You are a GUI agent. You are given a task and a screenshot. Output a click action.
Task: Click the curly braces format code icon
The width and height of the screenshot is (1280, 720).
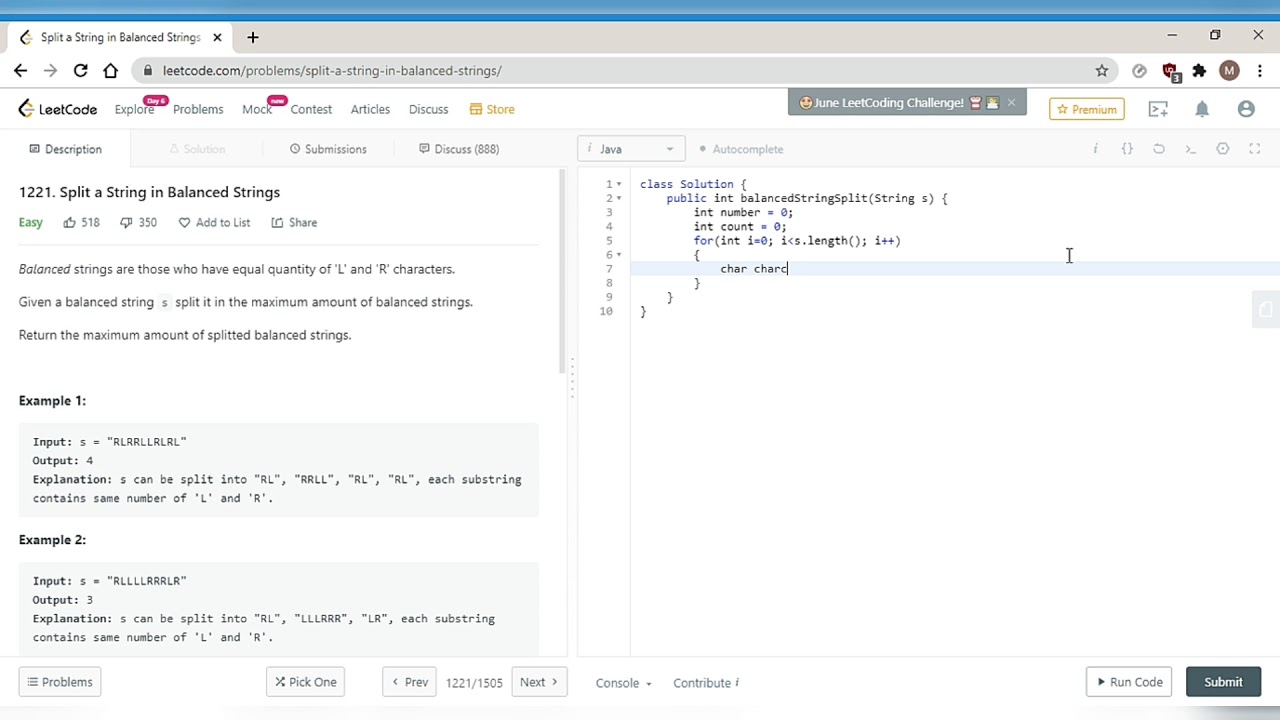coord(1127,149)
